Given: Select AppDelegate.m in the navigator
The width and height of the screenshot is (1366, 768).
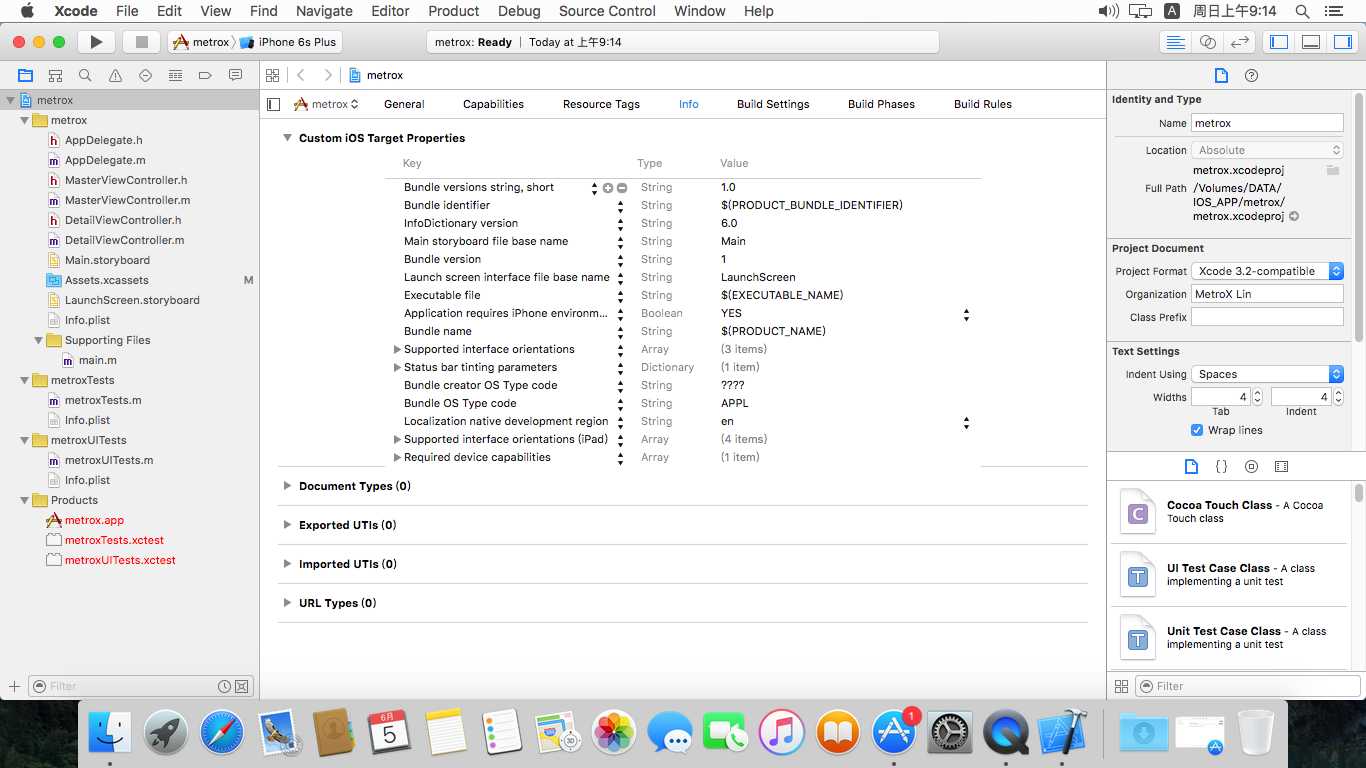Looking at the screenshot, I should (x=105, y=160).
